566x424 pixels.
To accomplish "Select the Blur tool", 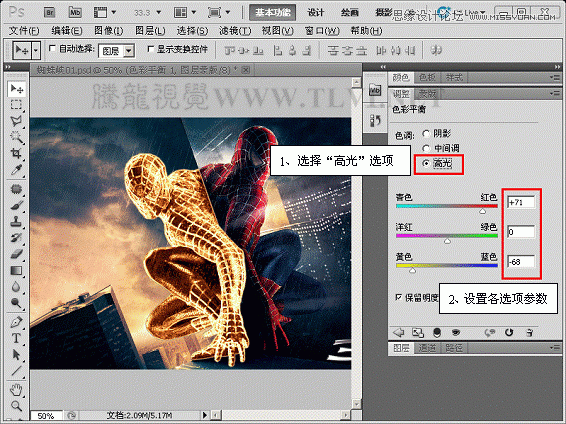I will coord(16,287).
